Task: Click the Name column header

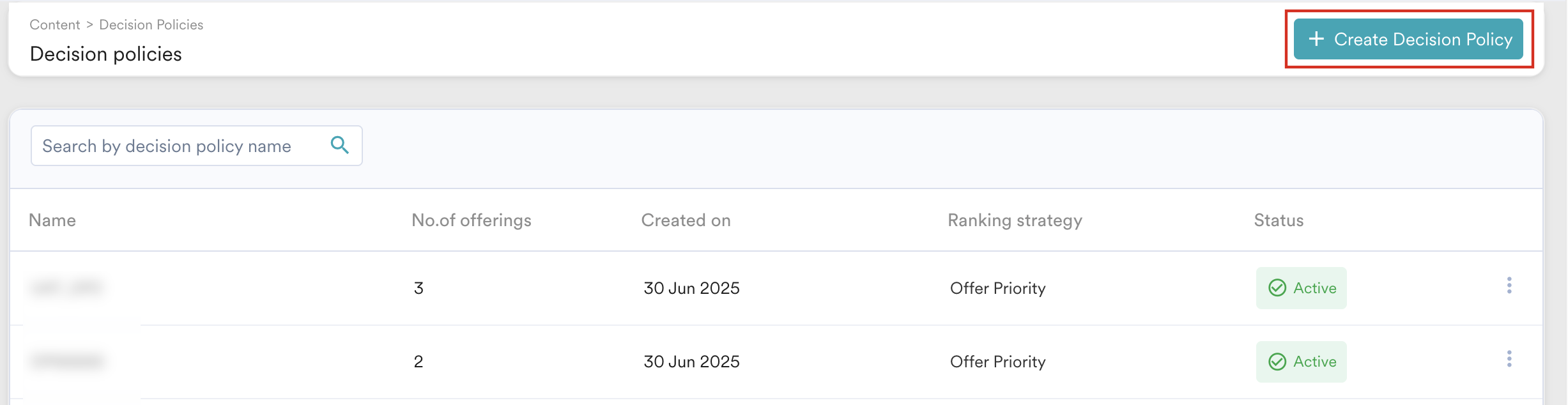Action: (x=52, y=220)
